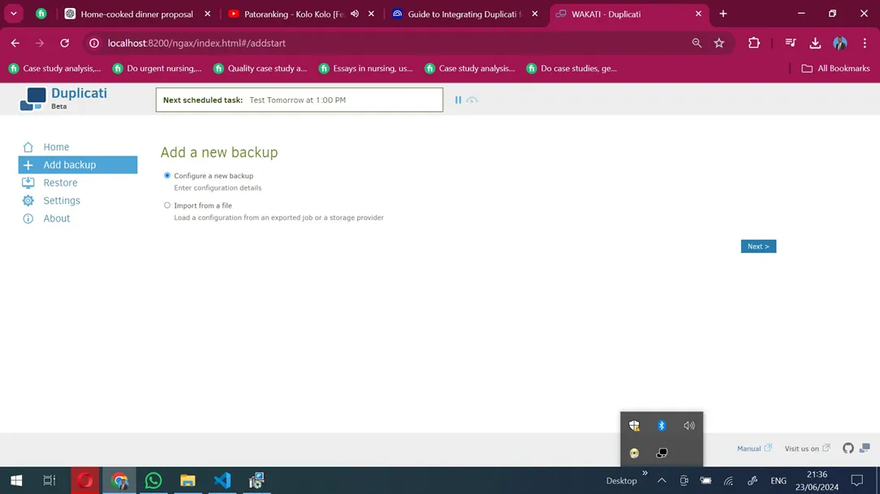Select 'Import from a file' option
The width and height of the screenshot is (880, 494).
tap(167, 205)
